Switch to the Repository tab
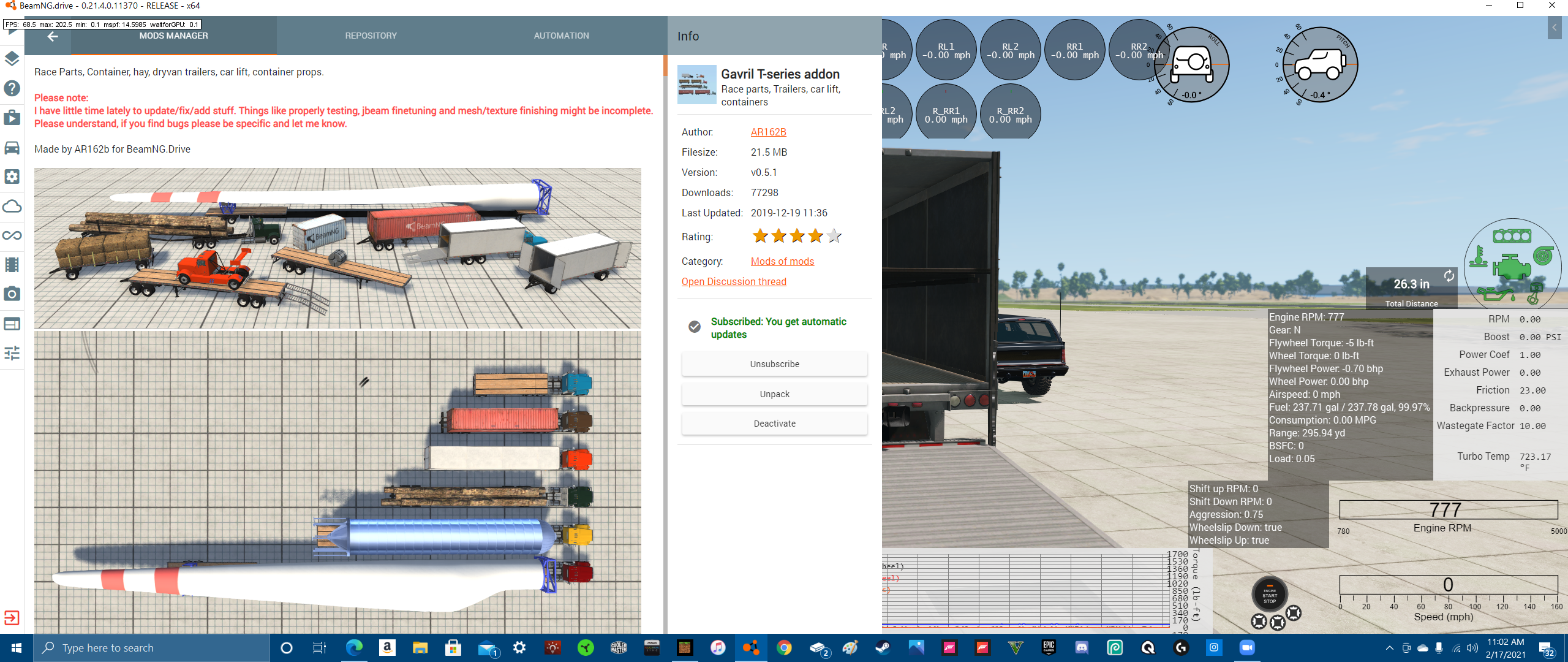The height and width of the screenshot is (662, 1568). (x=371, y=36)
